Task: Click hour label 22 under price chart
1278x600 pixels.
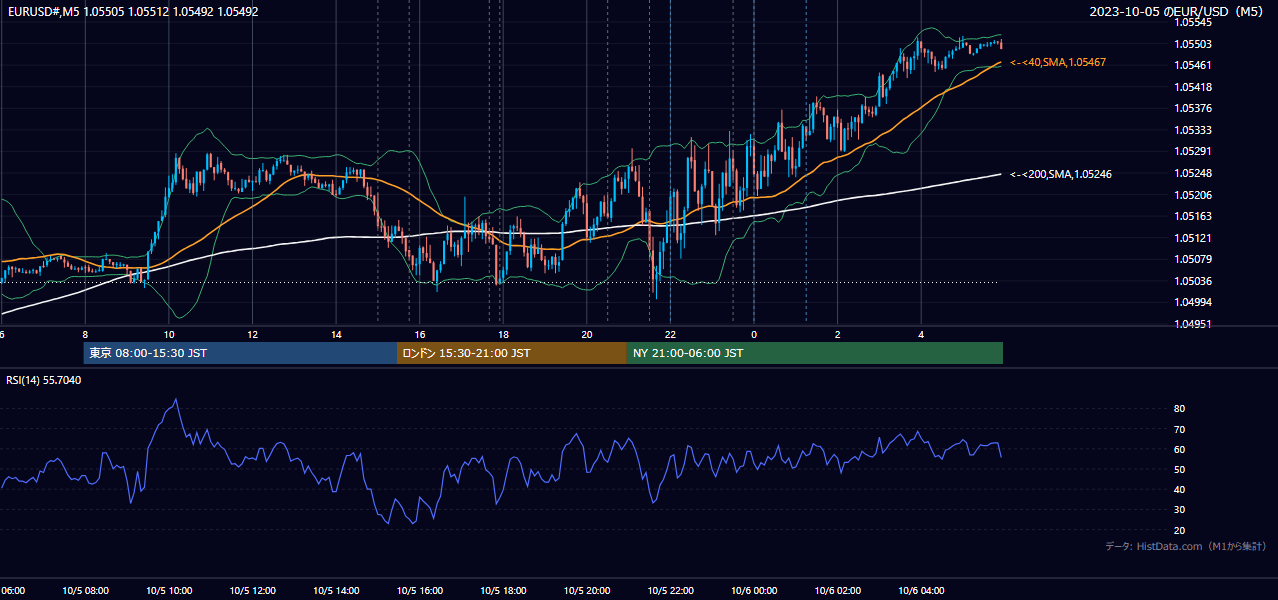Action: point(670,334)
